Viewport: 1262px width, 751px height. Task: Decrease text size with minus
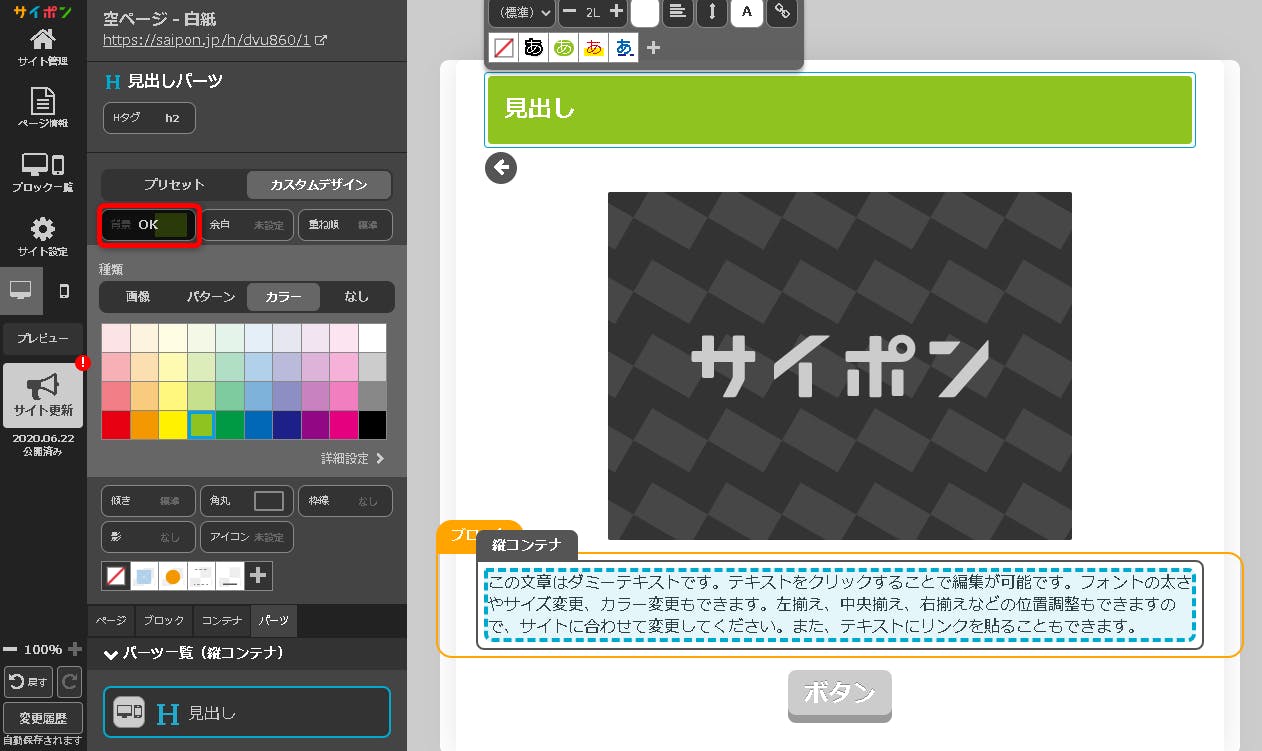tap(569, 12)
